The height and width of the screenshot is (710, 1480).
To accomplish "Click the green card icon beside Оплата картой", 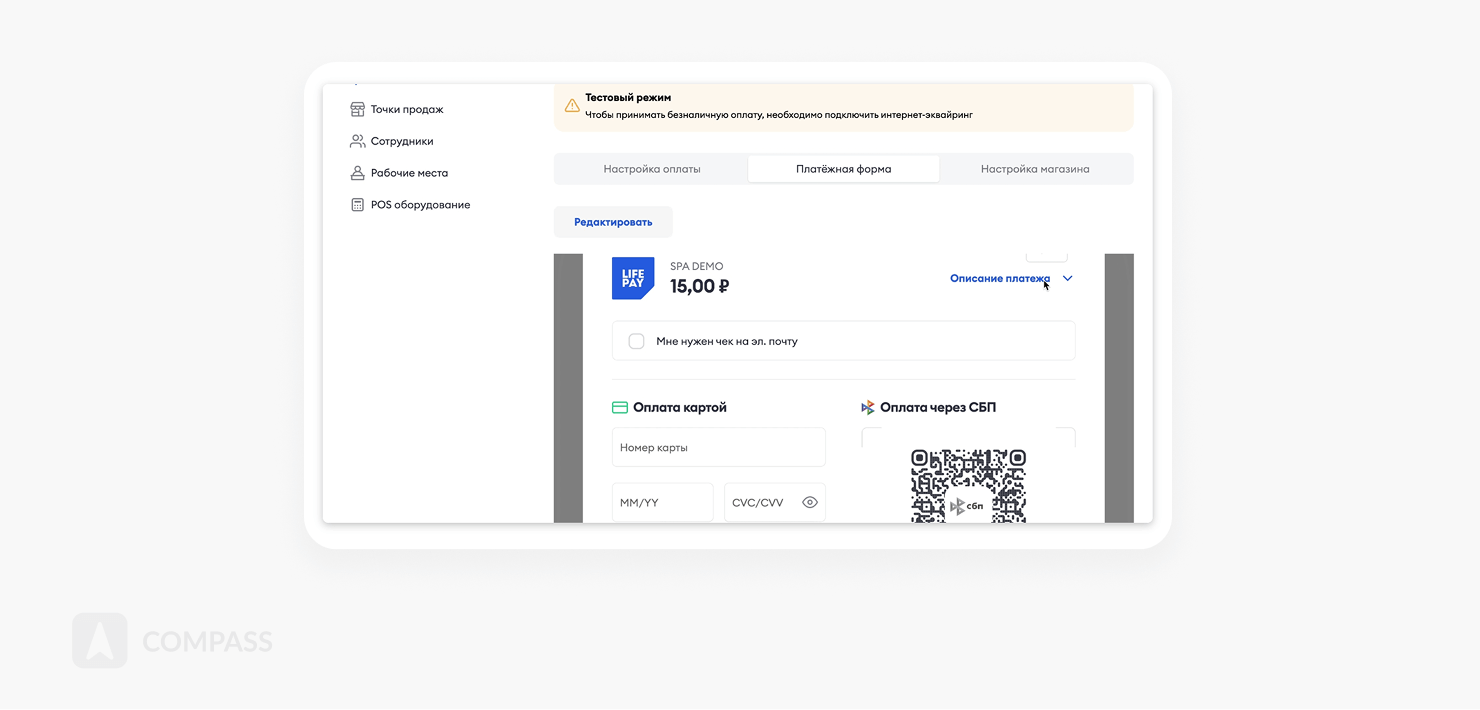I will click(x=620, y=408).
